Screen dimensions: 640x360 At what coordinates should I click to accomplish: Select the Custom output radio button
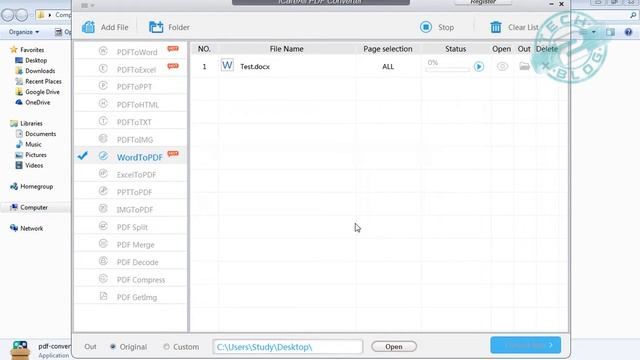click(166, 347)
